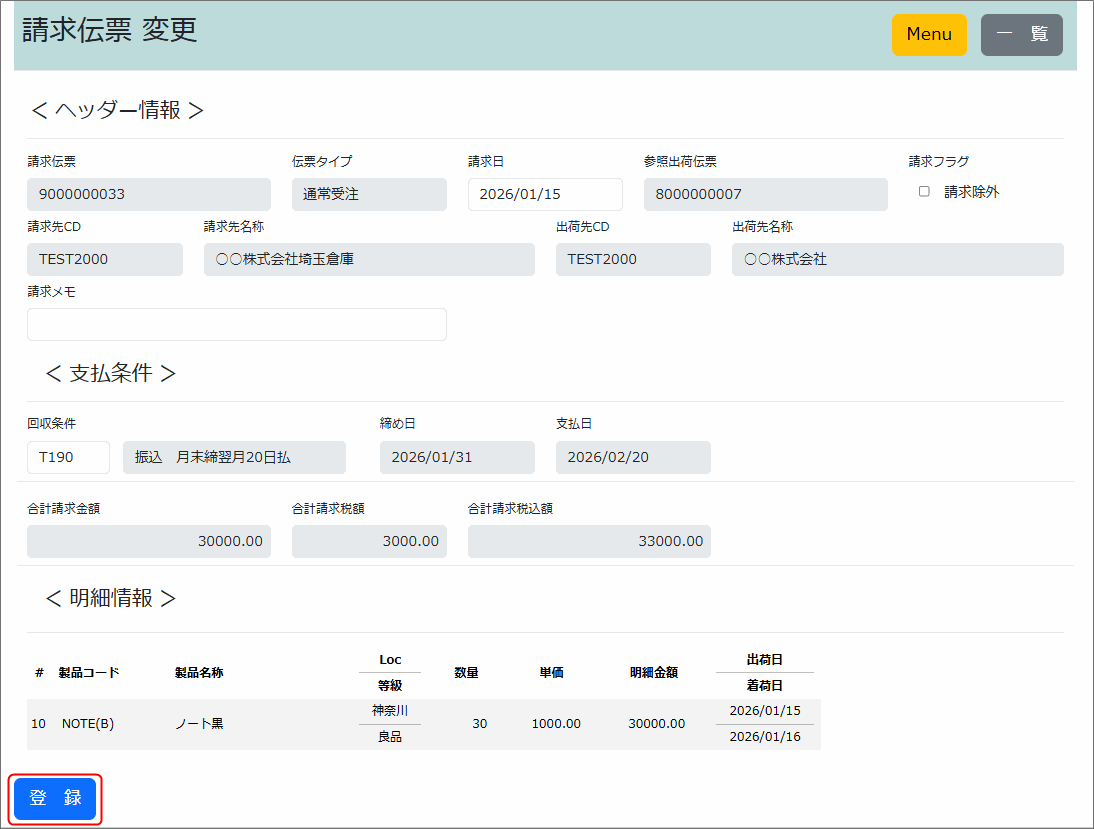Open the 一覧 list button
The image size is (1094, 829).
[1021, 35]
